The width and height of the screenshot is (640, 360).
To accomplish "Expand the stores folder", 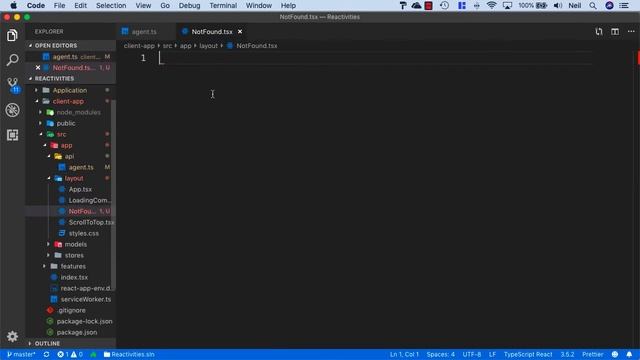I will pyautogui.click(x=74, y=256).
